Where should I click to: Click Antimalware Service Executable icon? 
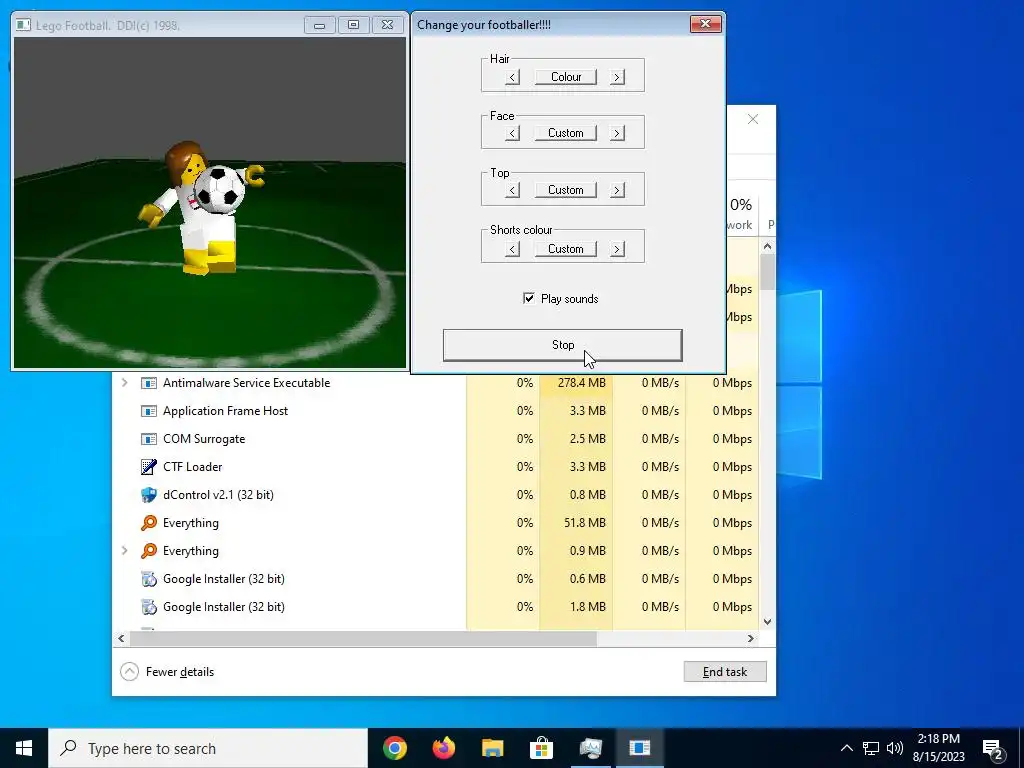(149, 383)
